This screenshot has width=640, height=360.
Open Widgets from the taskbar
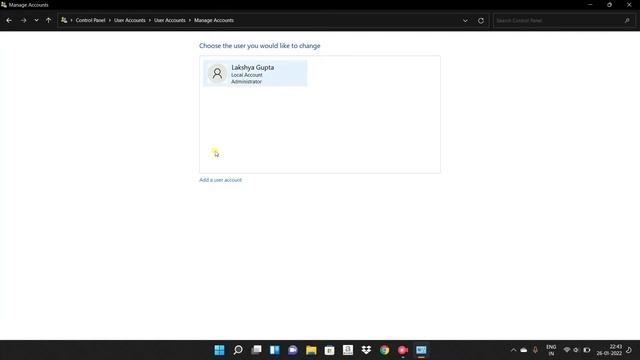point(275,350)
